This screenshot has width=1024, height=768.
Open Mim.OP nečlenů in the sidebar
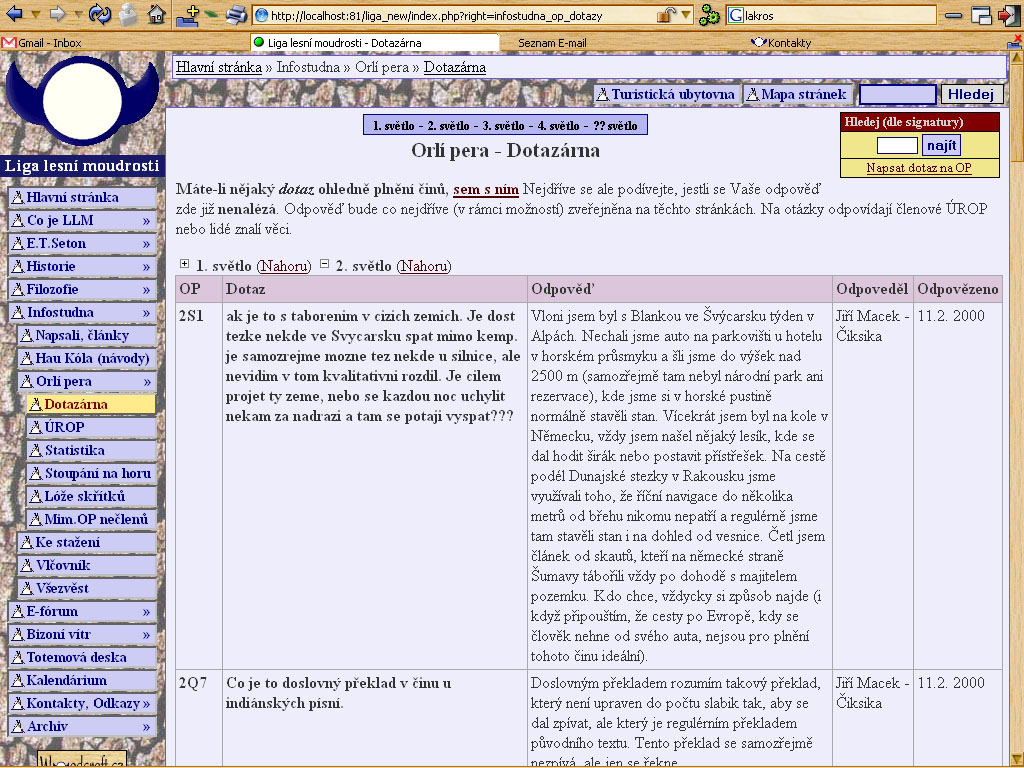pos(92,519)
